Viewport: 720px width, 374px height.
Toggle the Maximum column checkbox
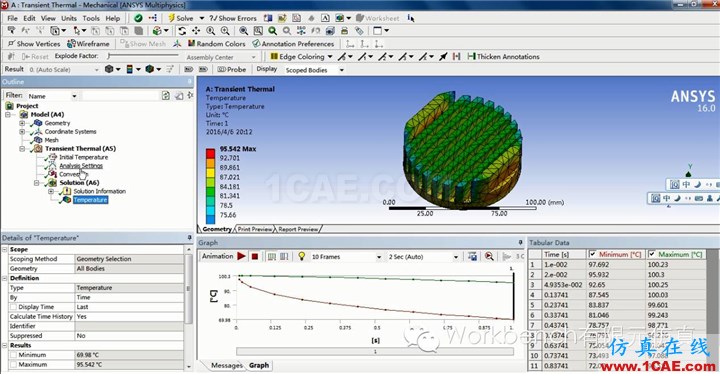[x=652, y=254]
